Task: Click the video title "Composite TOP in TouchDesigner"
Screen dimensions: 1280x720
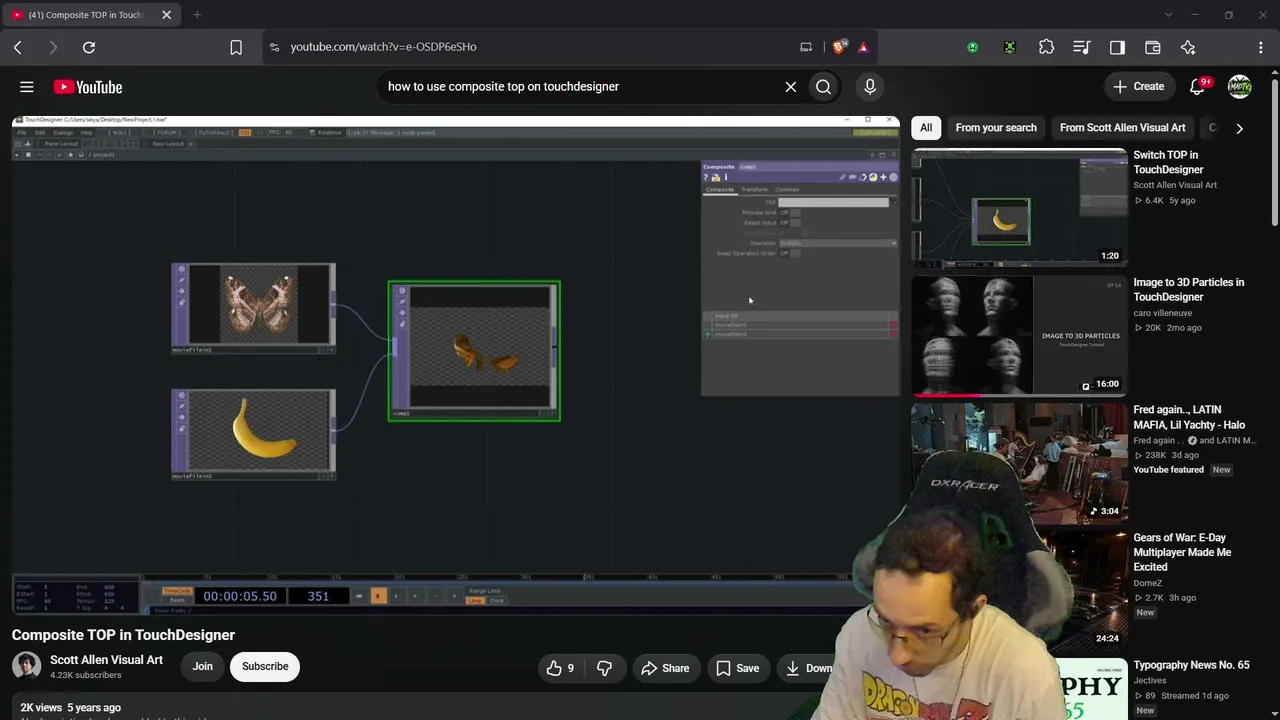Action: point(123,635)
